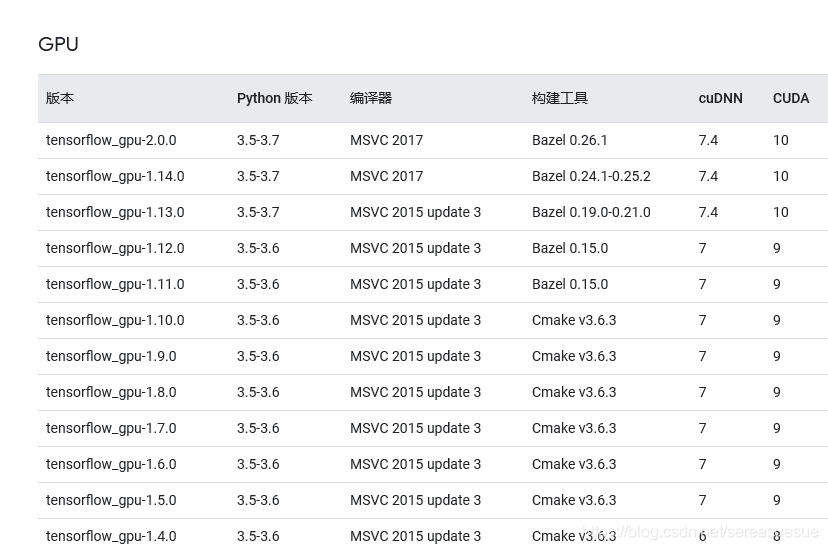Click Cmake v3.6.3 in tensorflow_gpu-1.9.0 row

coord(574,356)
